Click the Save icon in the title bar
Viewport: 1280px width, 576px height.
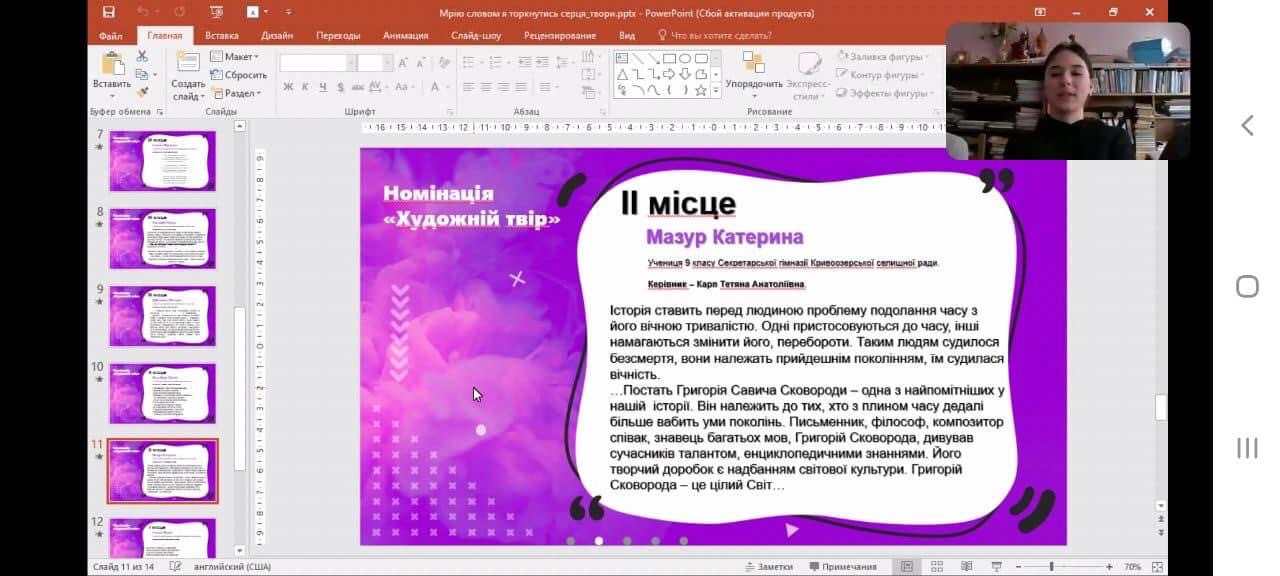coord(108,12)
